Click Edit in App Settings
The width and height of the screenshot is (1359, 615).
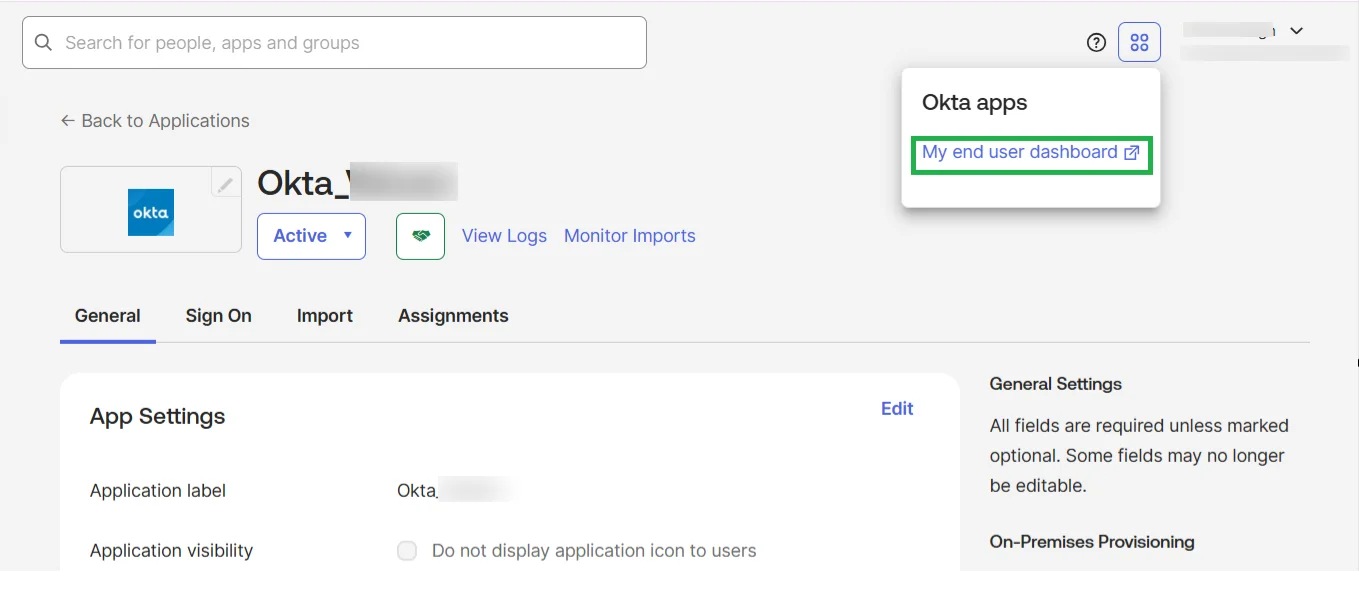pos(896,408)
